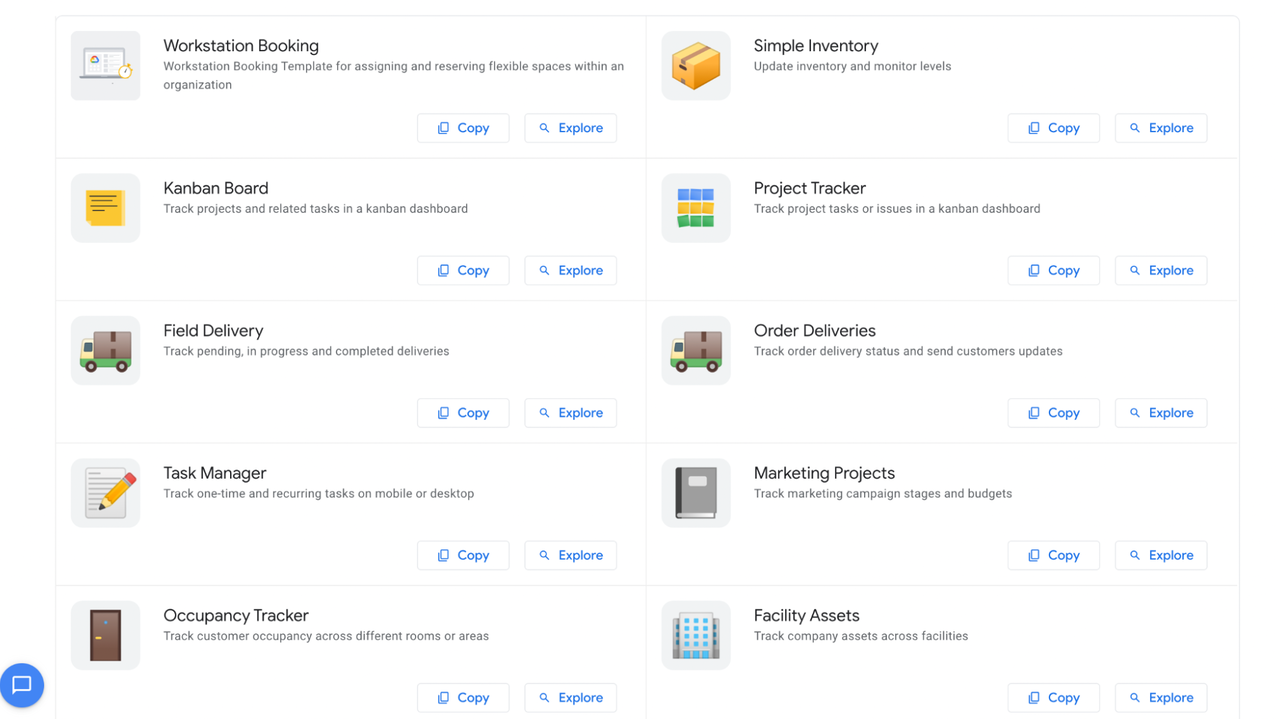This screenshot has width=1279, height=719.
Task: Explore the Simple Inventory template
Action: tap(1160, 127)
